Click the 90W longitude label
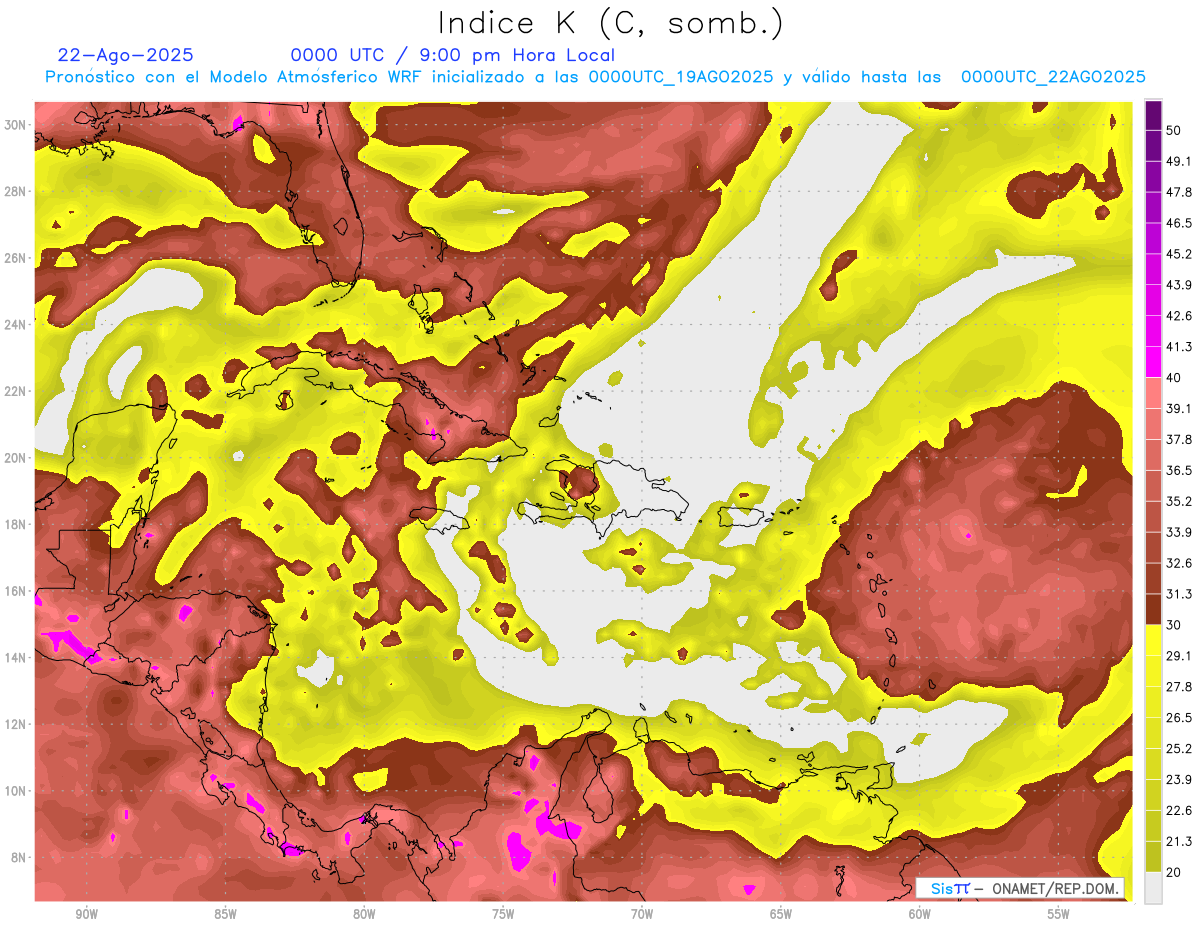 click(87, 914)
